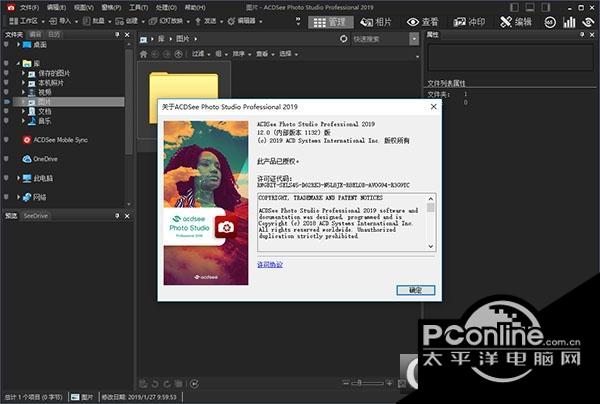Open the 发送 send menu button
Screen dimensions: 600x404
[x=209, y=21]
